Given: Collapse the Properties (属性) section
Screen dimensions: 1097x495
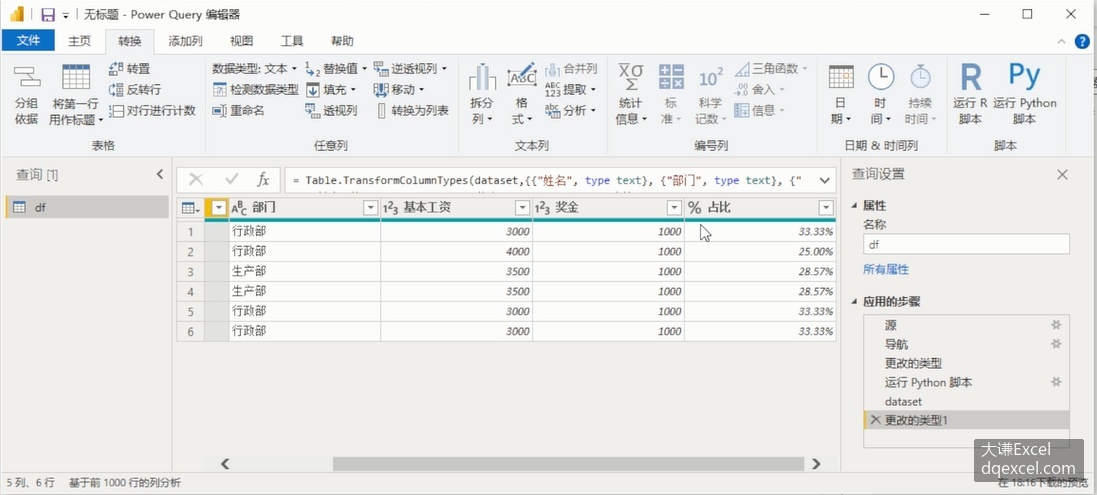Looking at the screenshot, I should coord(854,206).
